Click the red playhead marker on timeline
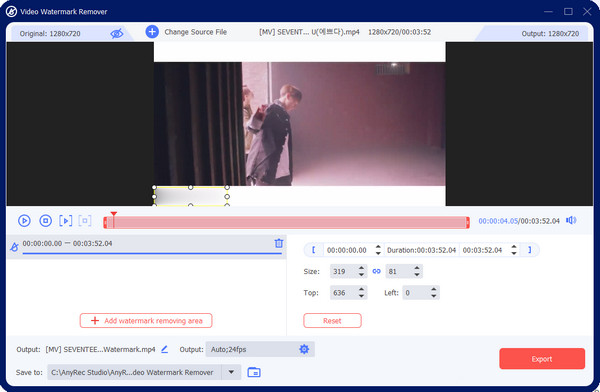Viewport: 600px width, 392px height. [114, 214]
